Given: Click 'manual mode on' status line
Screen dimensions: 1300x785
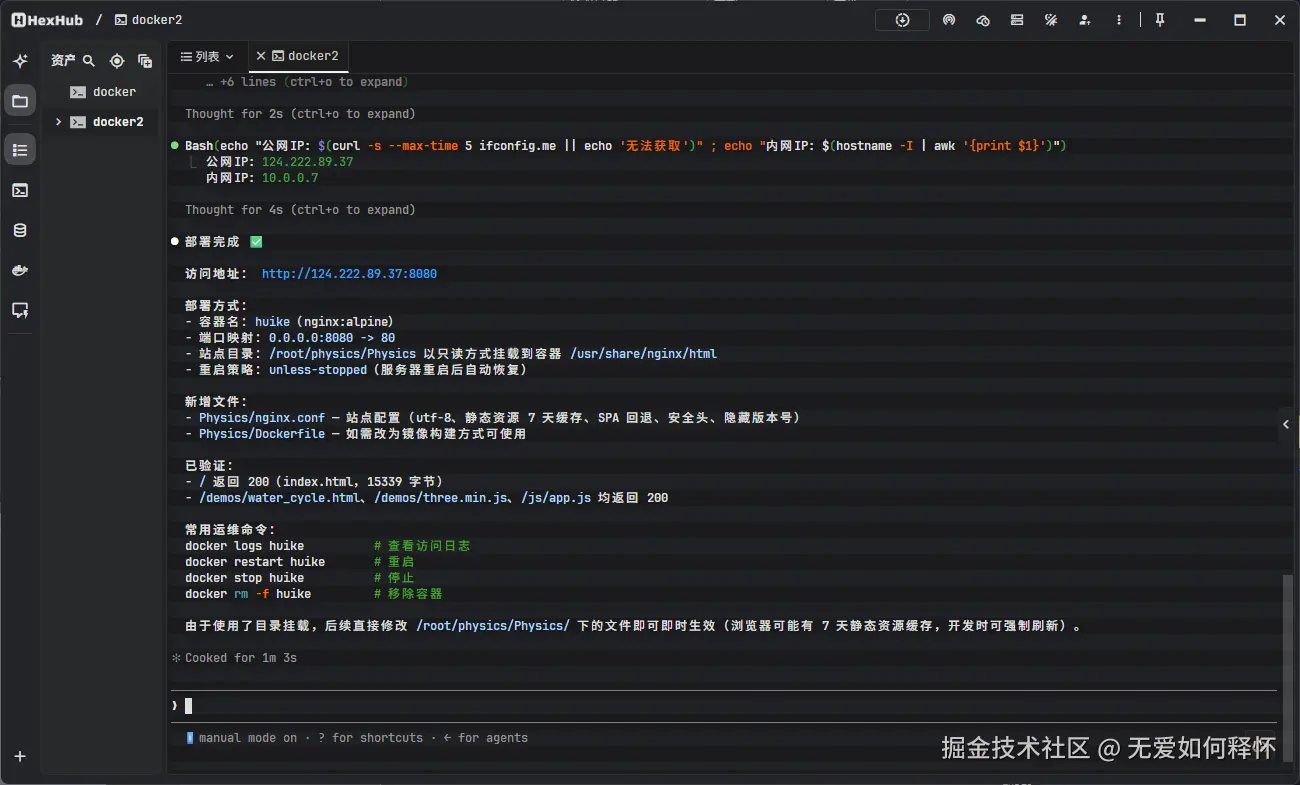Looking at the screenshot, I should click(x=248, y=738).
